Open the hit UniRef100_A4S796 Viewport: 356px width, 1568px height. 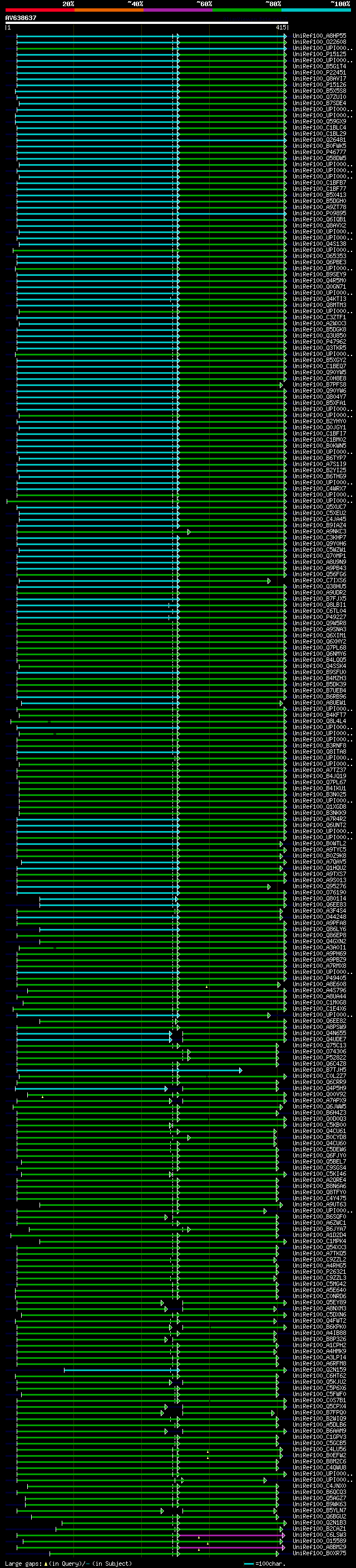coord(319,990)
